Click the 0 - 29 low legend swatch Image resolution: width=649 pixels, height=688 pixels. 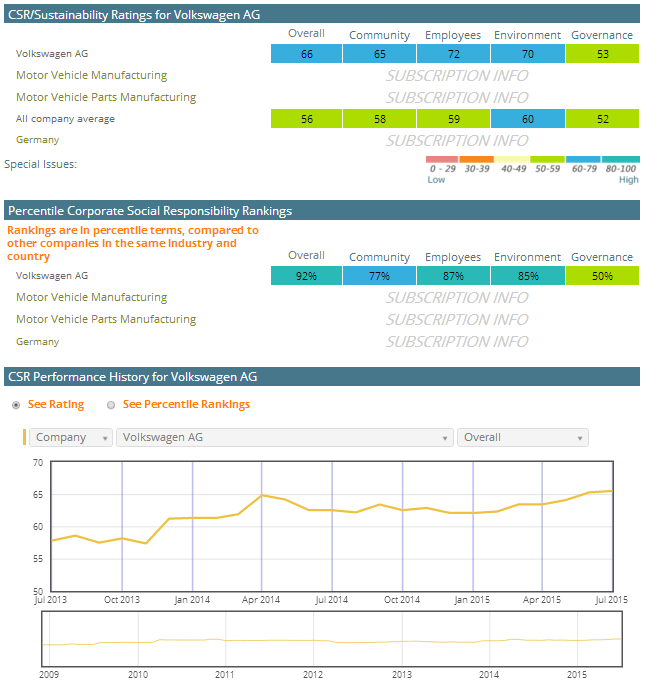pos(442,159)
